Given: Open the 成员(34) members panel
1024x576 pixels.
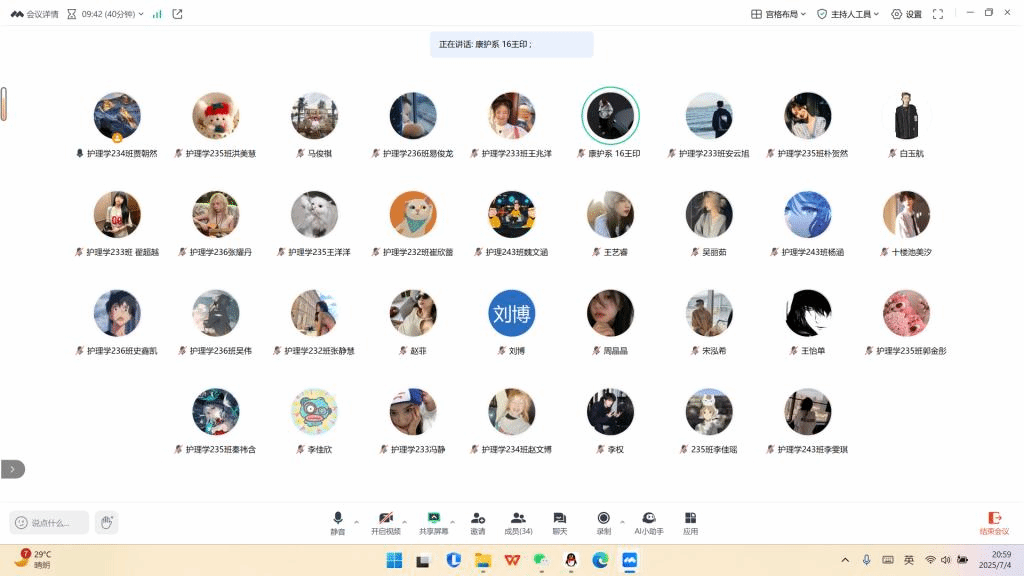Looking at the screenshot, I should [518, 522].
